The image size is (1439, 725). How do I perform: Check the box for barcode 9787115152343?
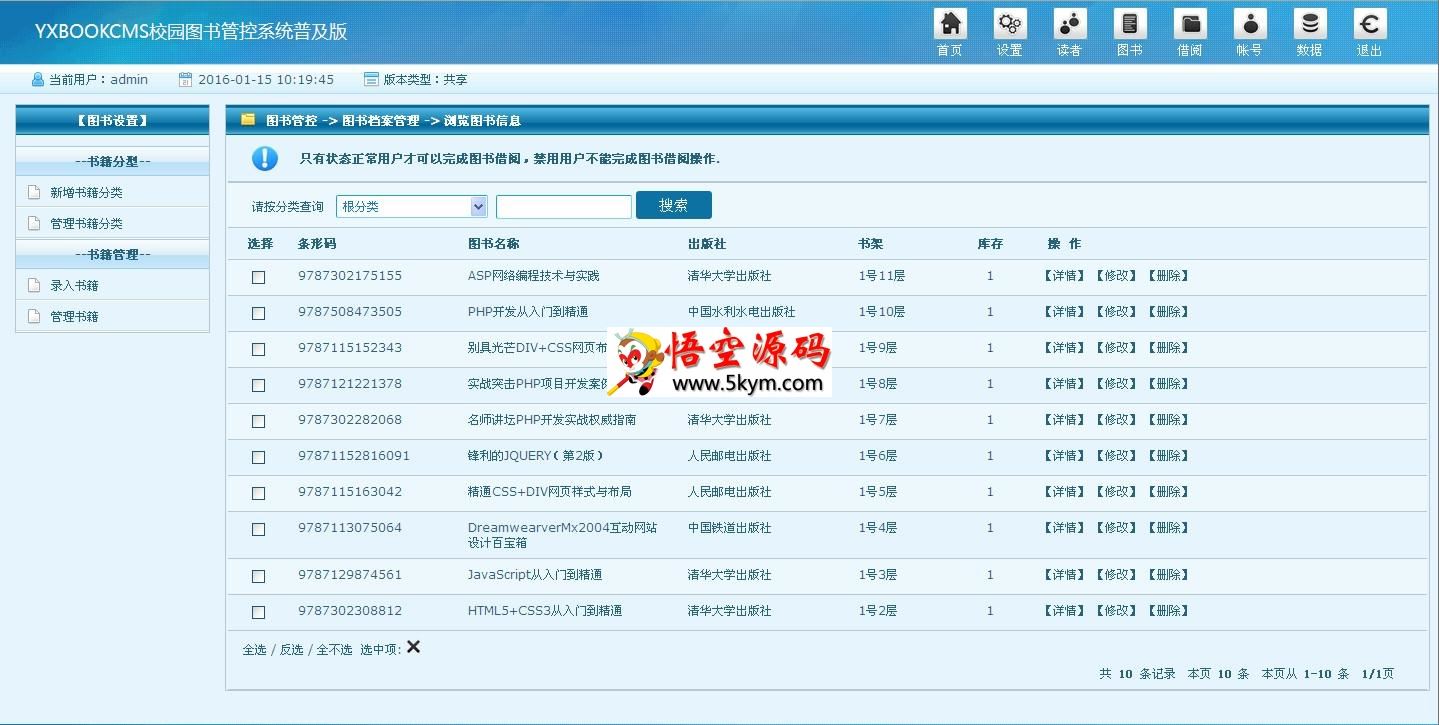(258, 349)
